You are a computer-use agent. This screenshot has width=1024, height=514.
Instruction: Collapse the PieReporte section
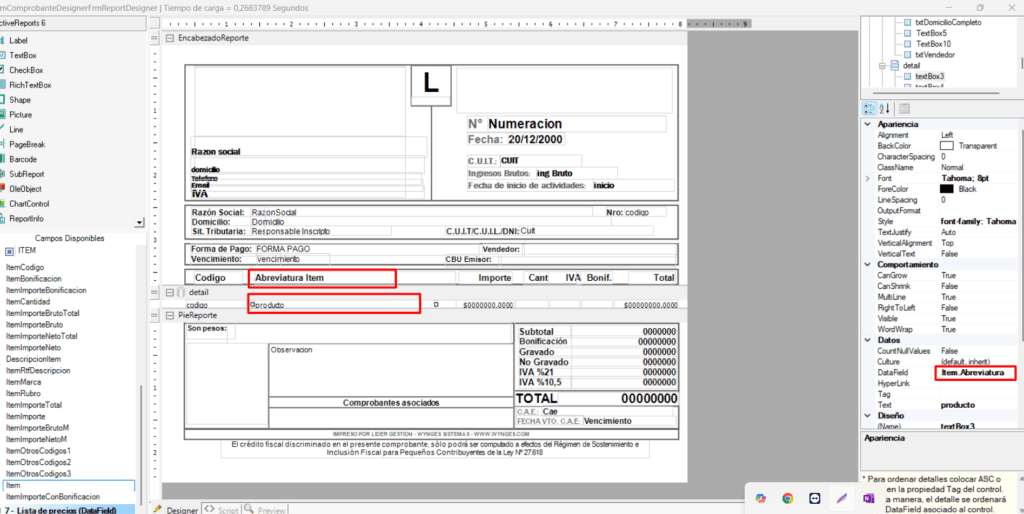click(168, 315)
